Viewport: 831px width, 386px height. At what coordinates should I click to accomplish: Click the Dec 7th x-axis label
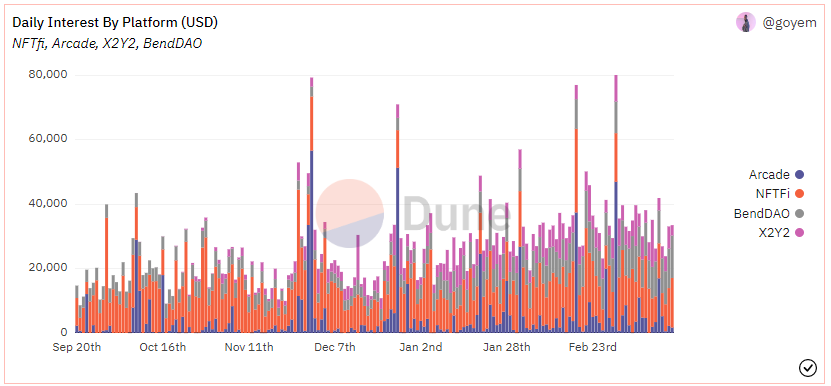[335, 348]
